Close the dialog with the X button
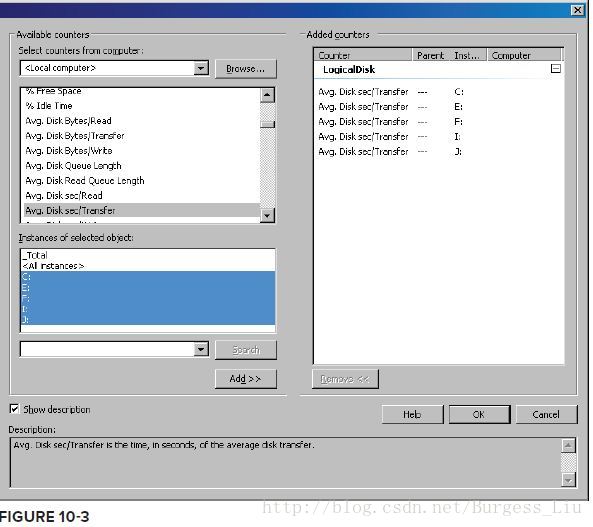 pos(577,10)
